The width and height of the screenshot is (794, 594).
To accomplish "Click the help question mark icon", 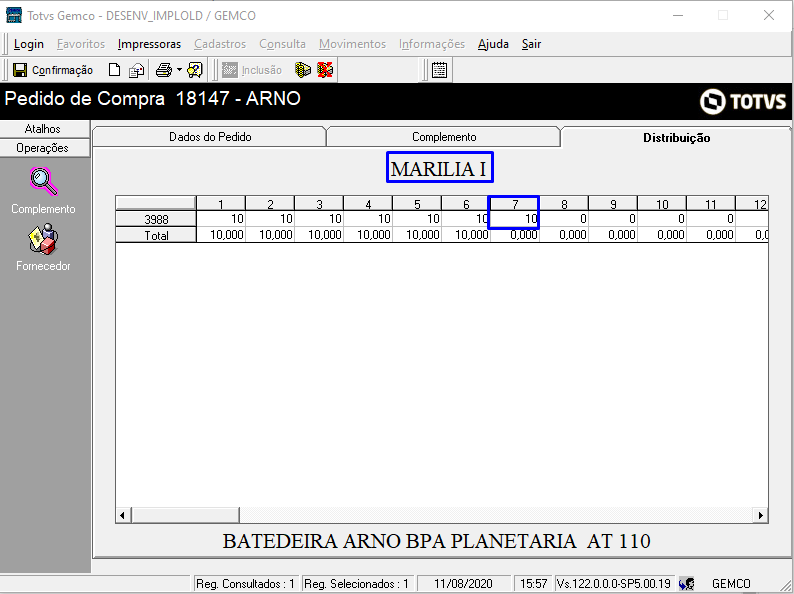I will [195, 70].
